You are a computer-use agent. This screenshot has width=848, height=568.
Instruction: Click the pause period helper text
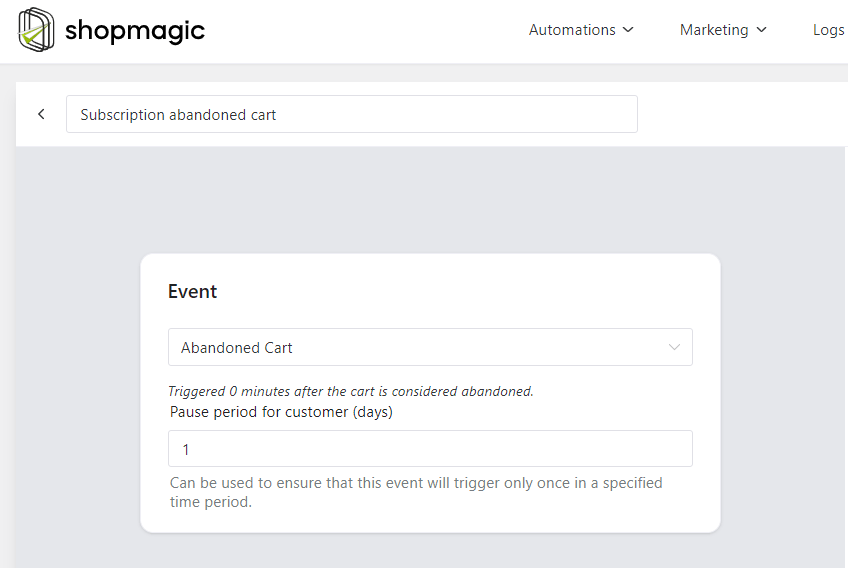click(x=416, y=492)
